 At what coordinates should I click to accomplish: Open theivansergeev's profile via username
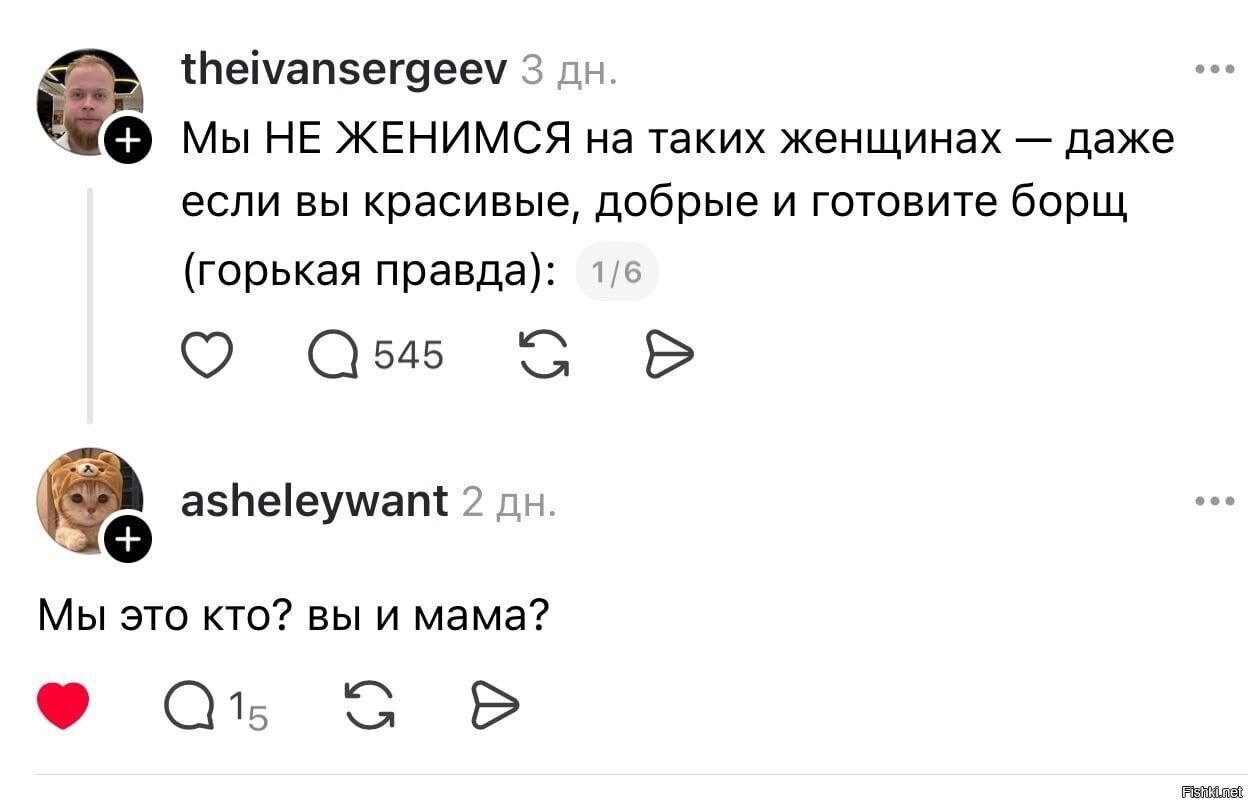tap(342, 68)
